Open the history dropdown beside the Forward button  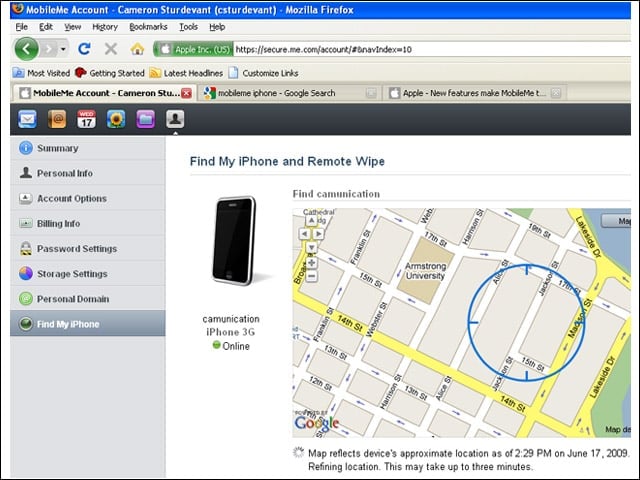(63, 49)
